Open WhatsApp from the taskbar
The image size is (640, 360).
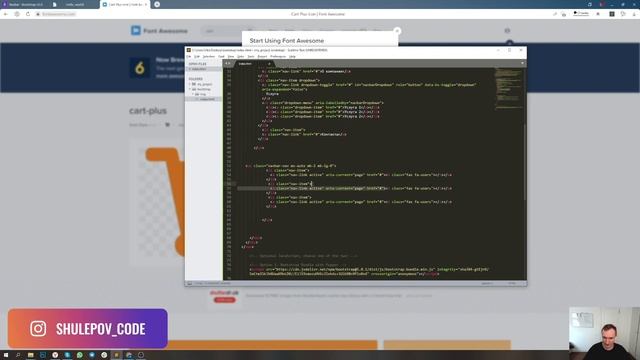80,355
